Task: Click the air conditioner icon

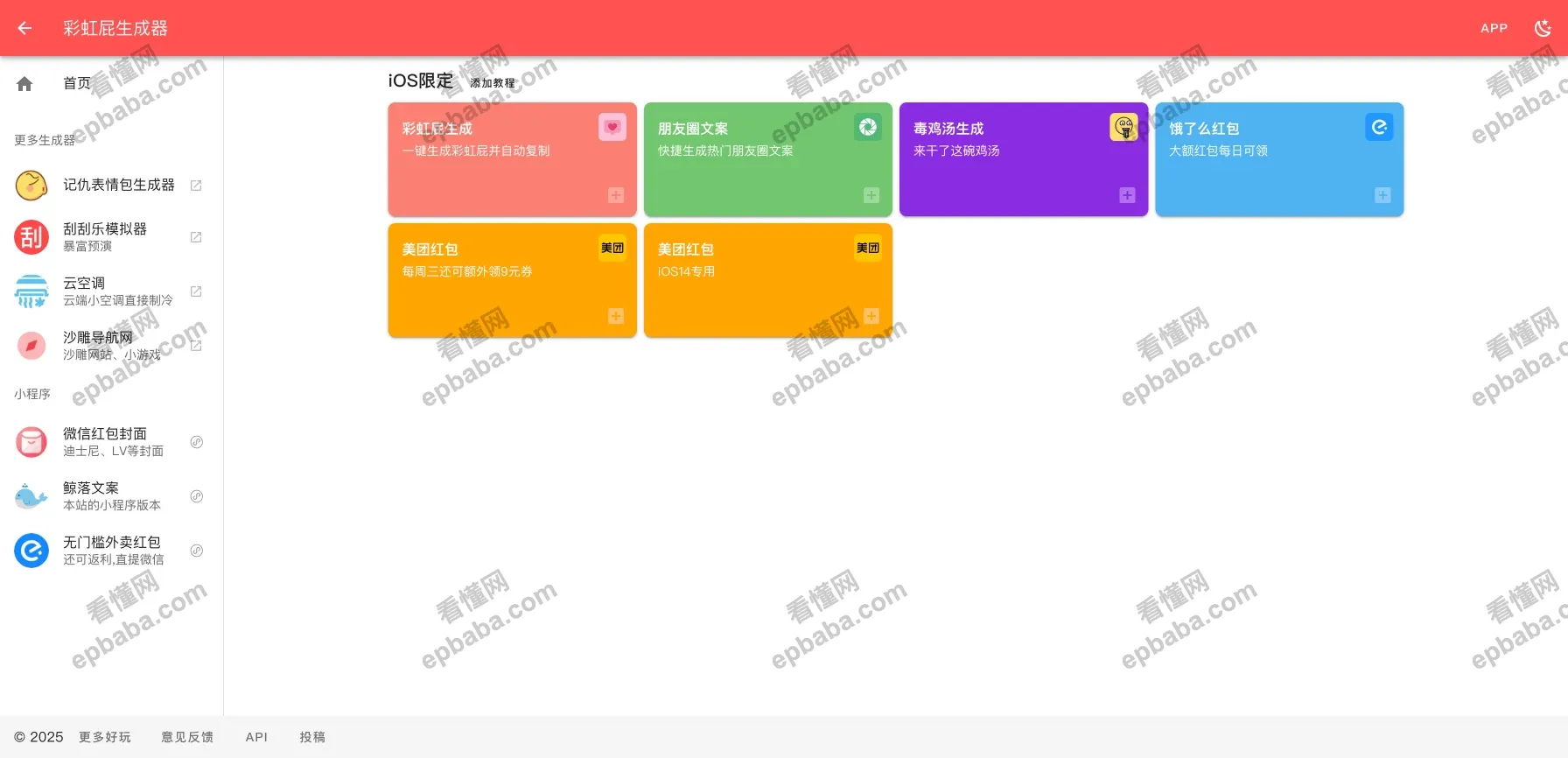Action: [31, 291]
